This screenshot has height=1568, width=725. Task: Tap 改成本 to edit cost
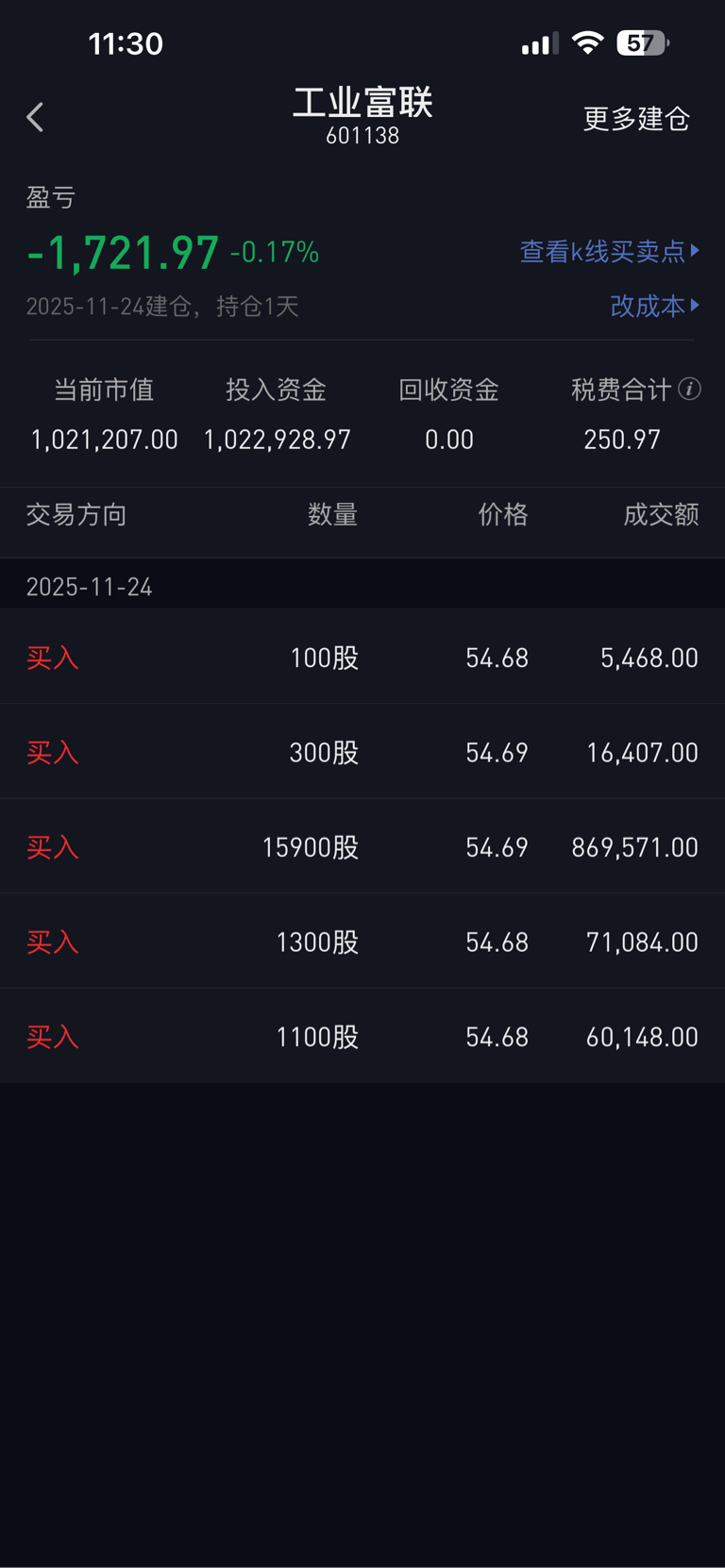(x=648, y=306)
